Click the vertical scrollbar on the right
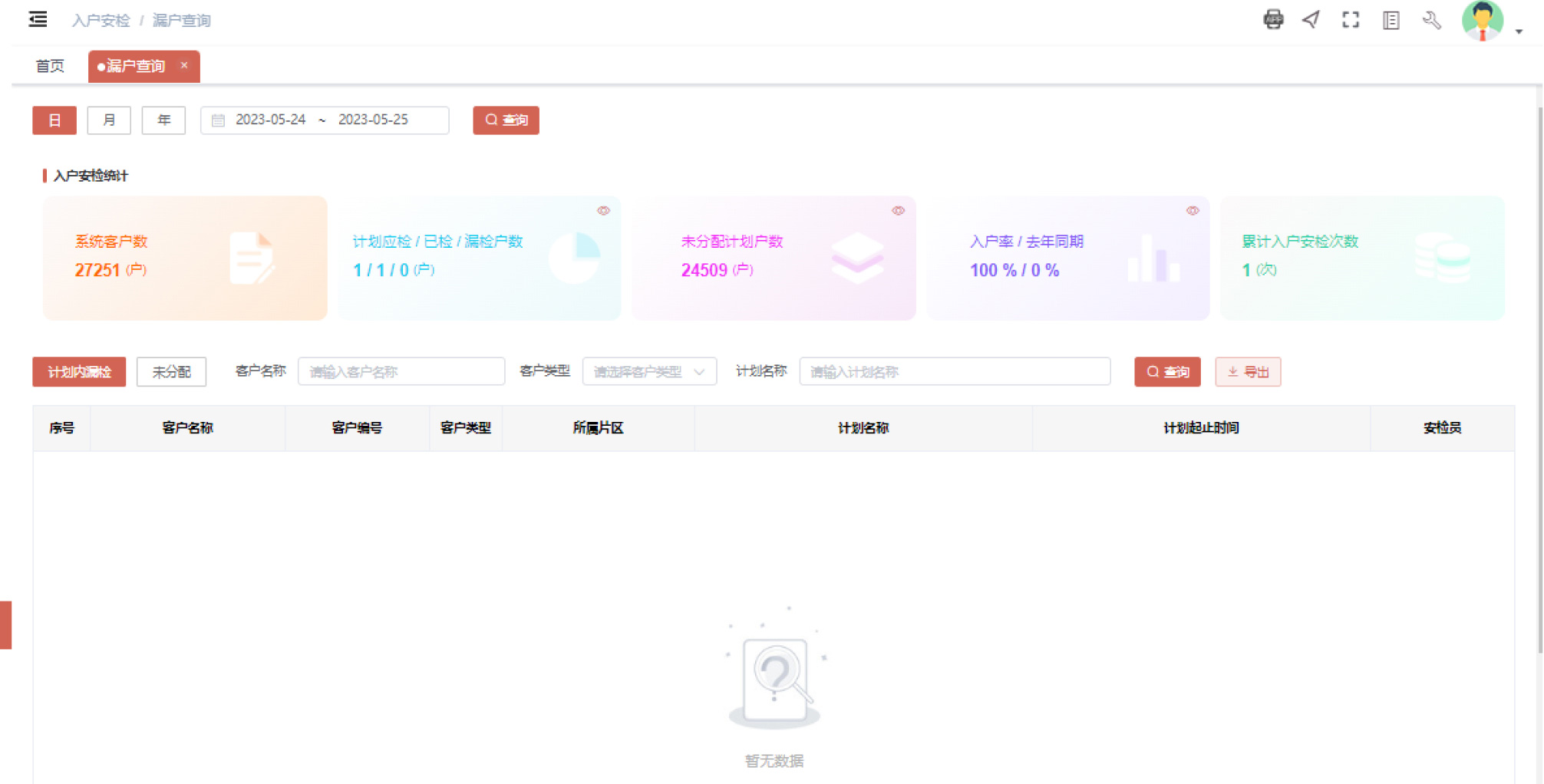Image resolution: width=1544 pixels, height=784 pixels. (1539, 384)
